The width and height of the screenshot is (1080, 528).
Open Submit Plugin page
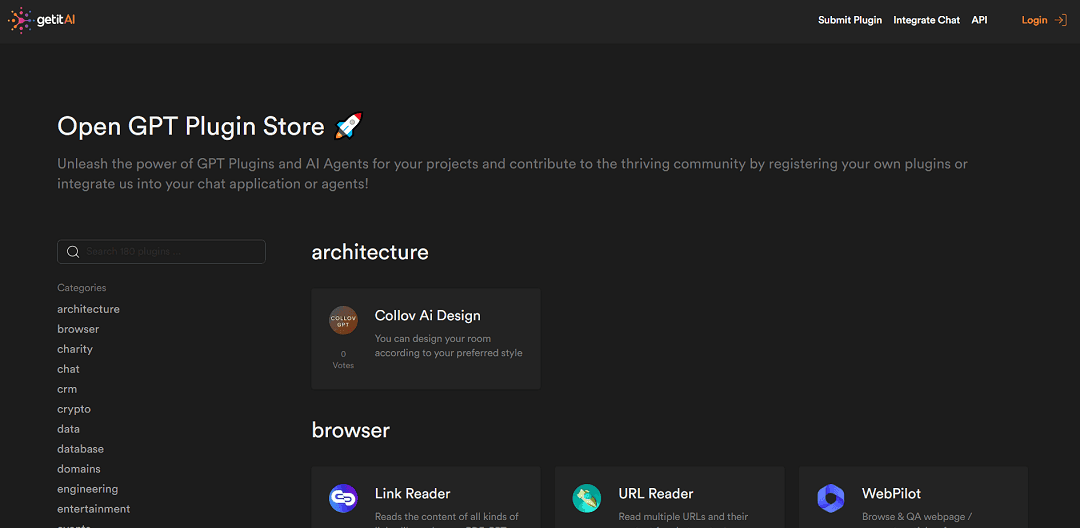[850, 21]
